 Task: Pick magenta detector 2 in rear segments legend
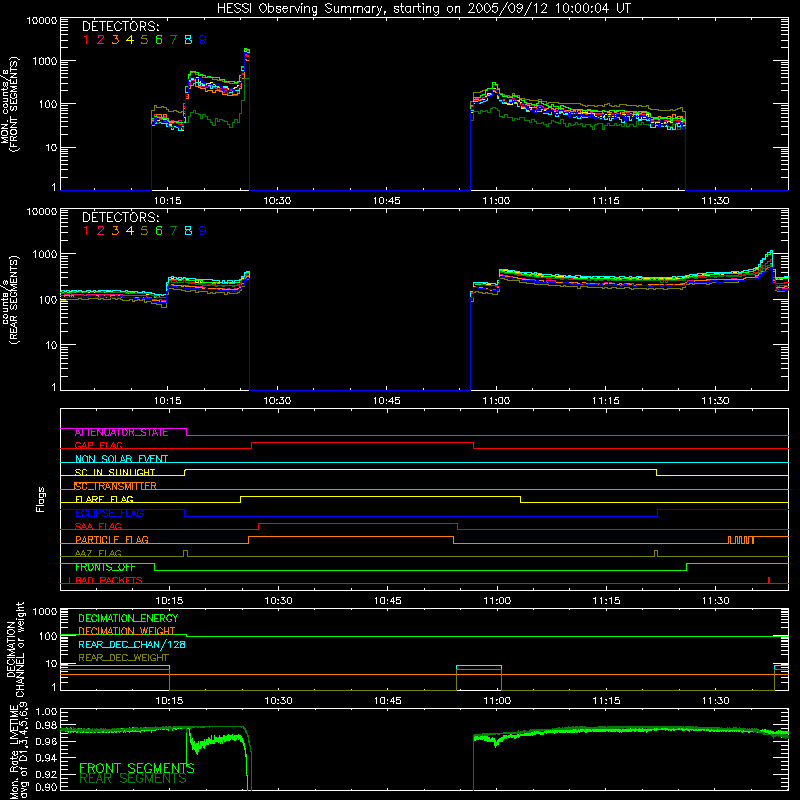[x=101, y=231]
